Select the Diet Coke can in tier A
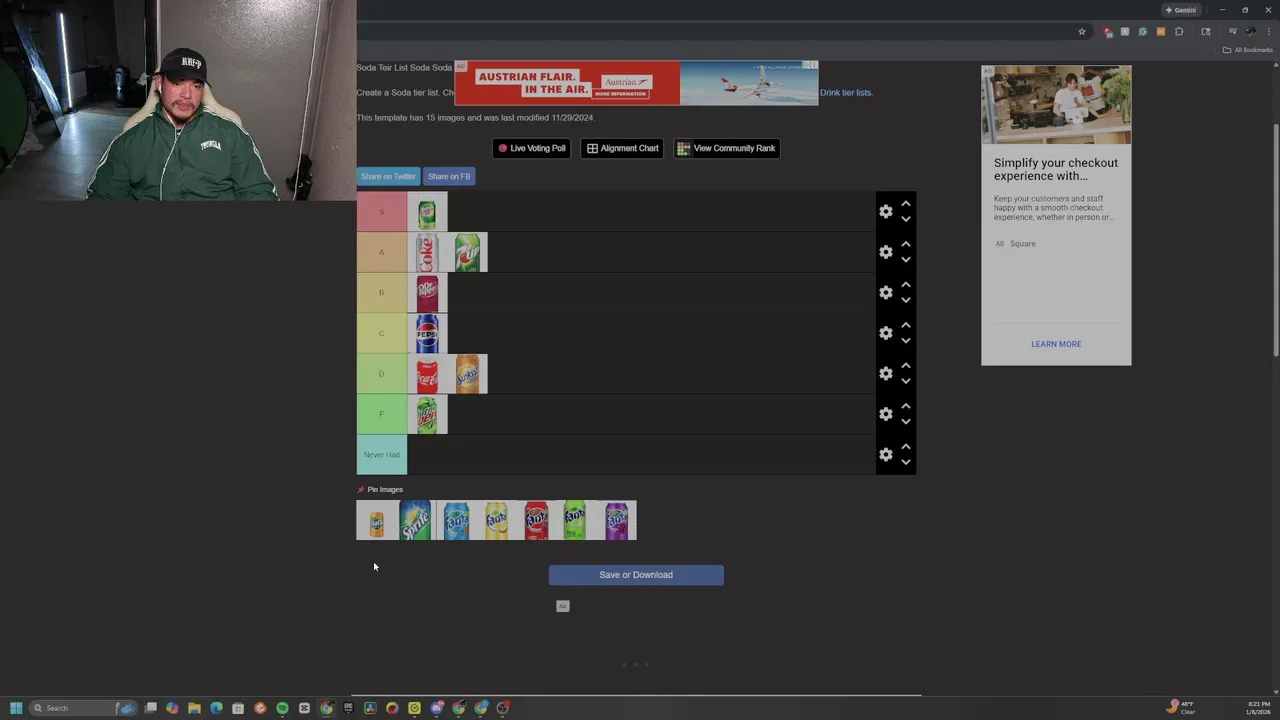This screenshot has height=720, width=1280. pyautogui.click(x=427, y=252)
